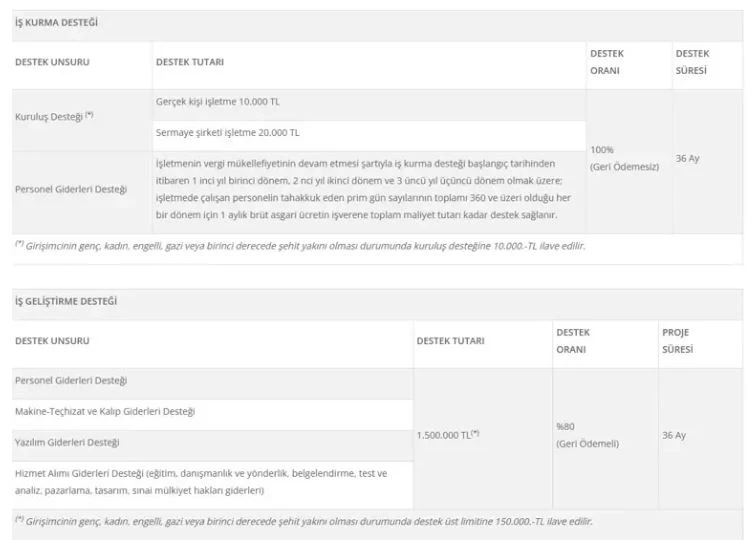Click the 1.500.000 TL amount cell
Viewport: 754px width, 551px height.
pyautogui.click(x=447, y=435)
